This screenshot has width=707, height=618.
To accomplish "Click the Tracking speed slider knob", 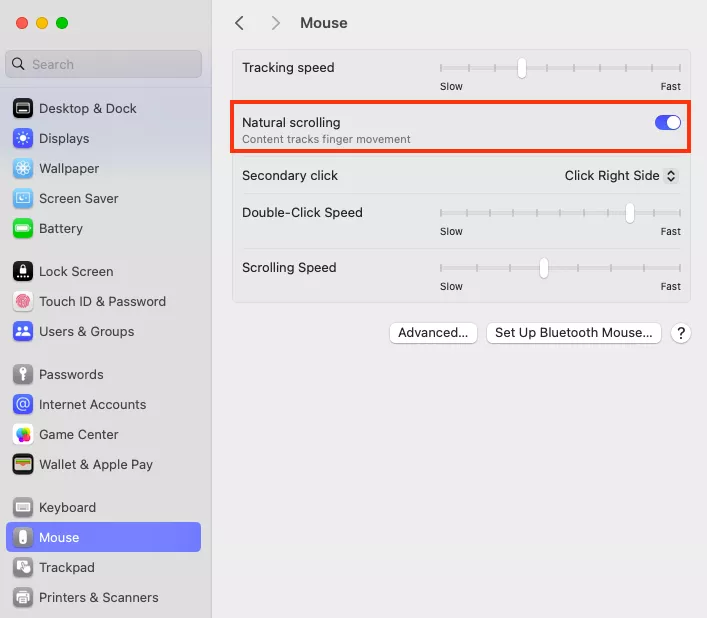I will pyautogui.click(x=522, y=69).
